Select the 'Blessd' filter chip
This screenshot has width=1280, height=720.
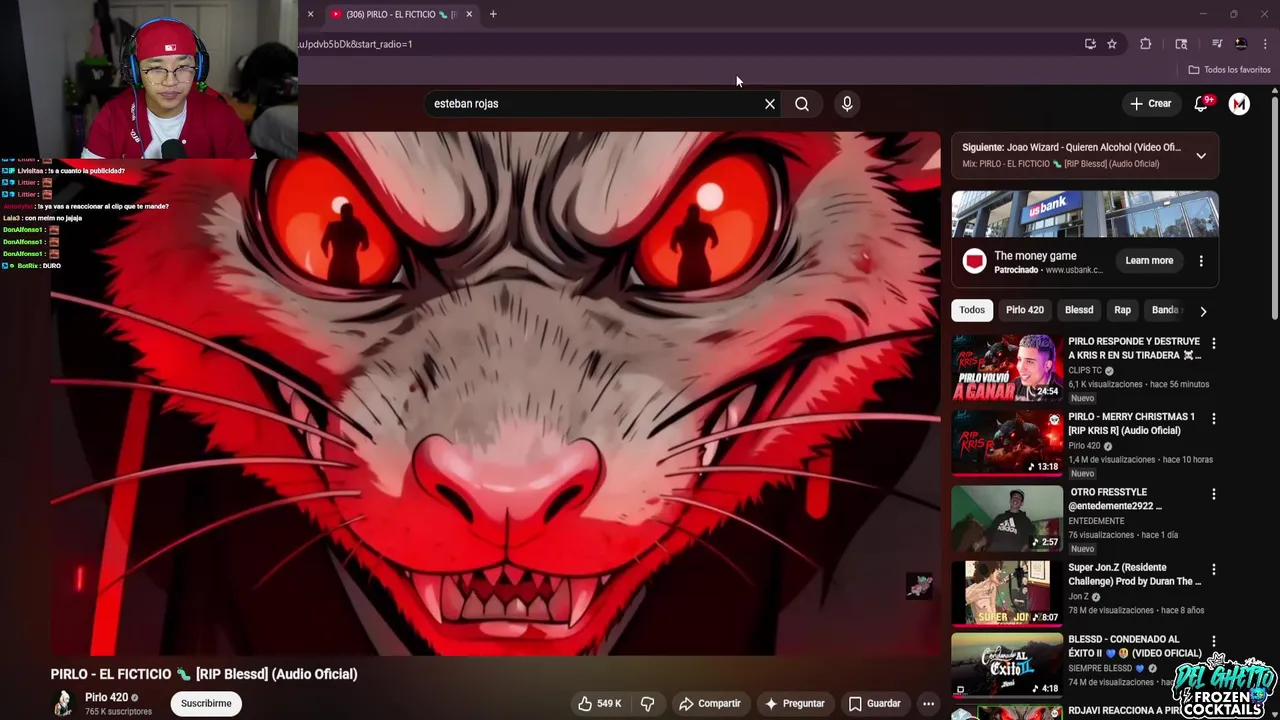pos(1079,310)
